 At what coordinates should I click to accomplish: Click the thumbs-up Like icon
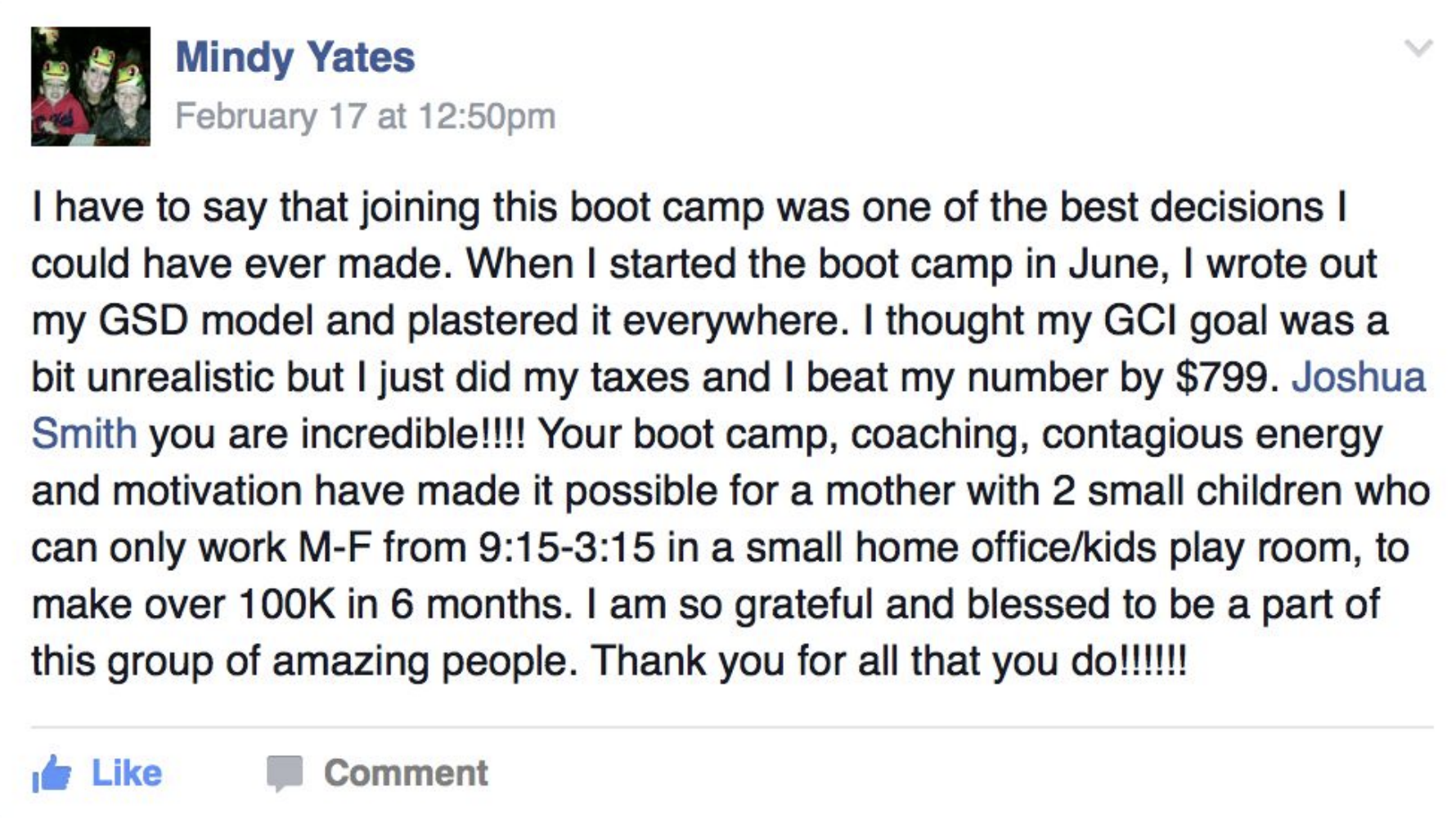[x=51, y=773]
